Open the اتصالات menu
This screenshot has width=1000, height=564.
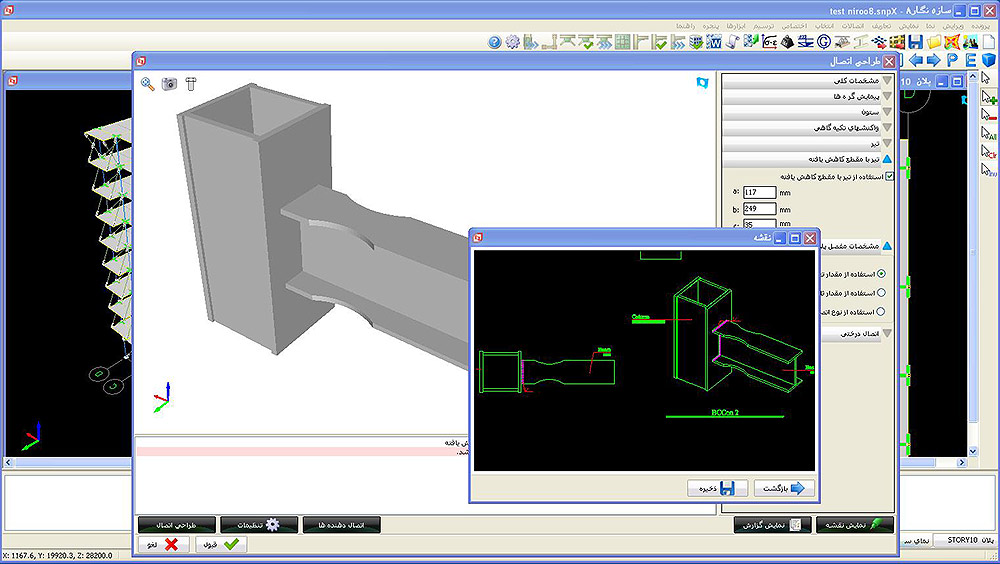852,26
